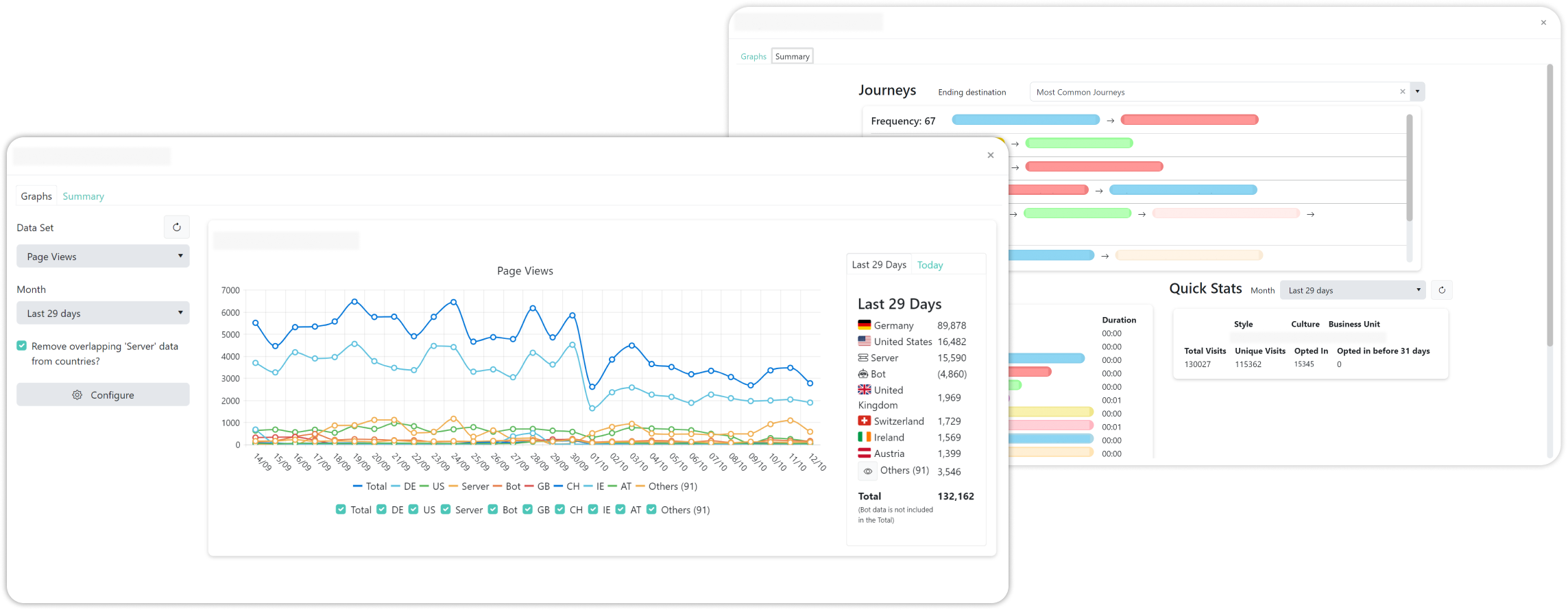The image size is (1568, 610).
Task: Open the Graphs link in back window
Action: click(753, 56)
